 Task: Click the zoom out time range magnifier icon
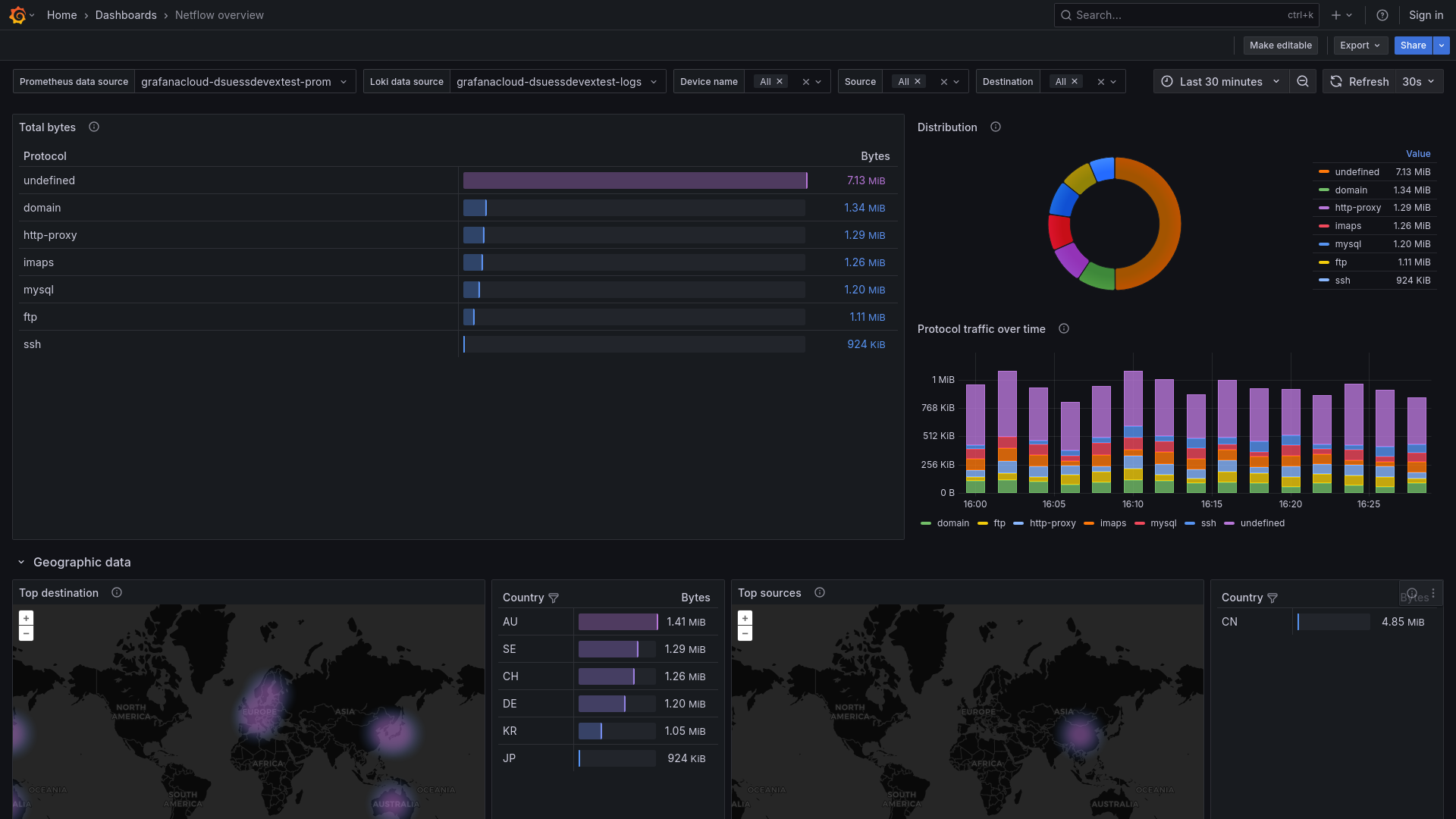pos(1303,81)
